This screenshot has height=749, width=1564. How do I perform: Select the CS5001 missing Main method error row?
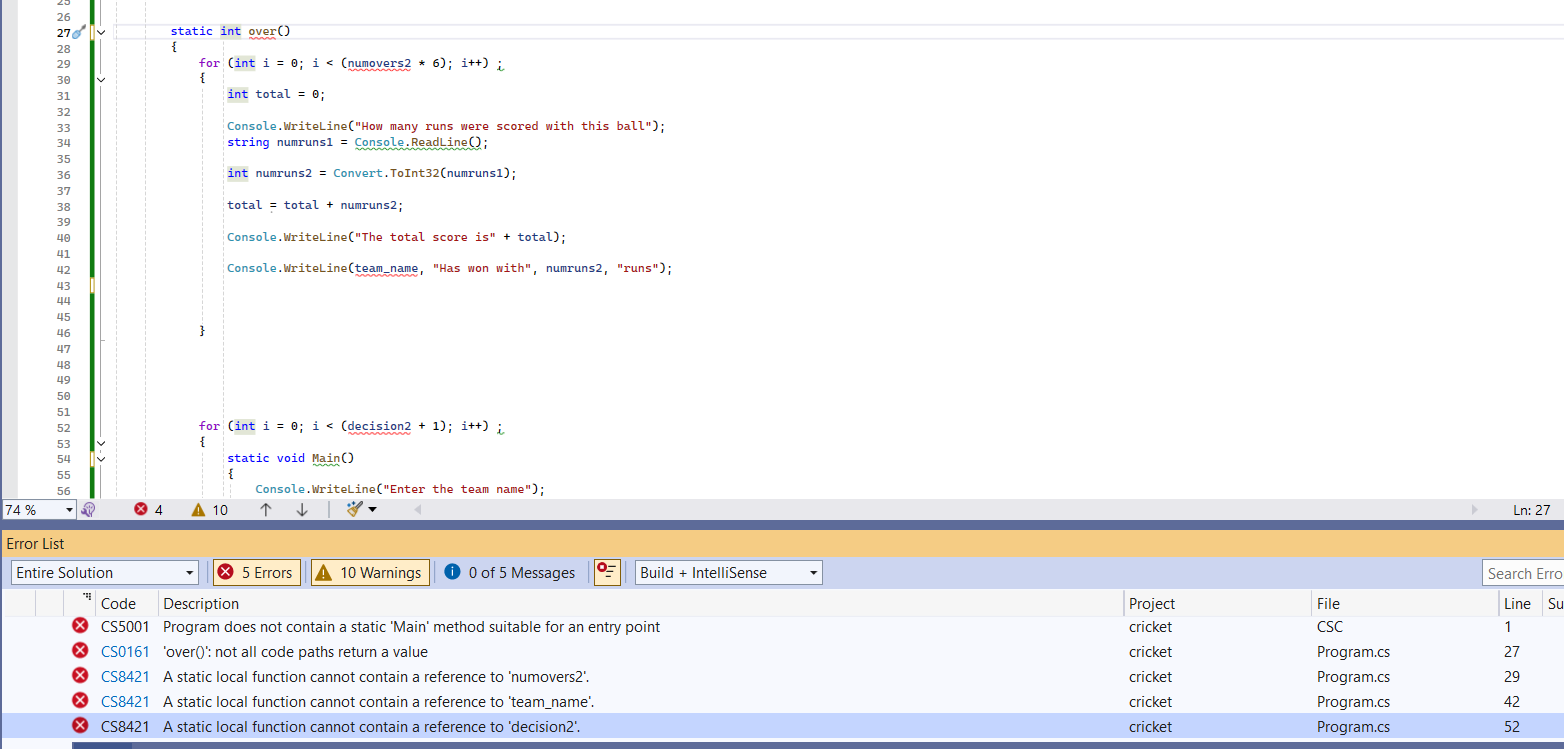(782, 627)
